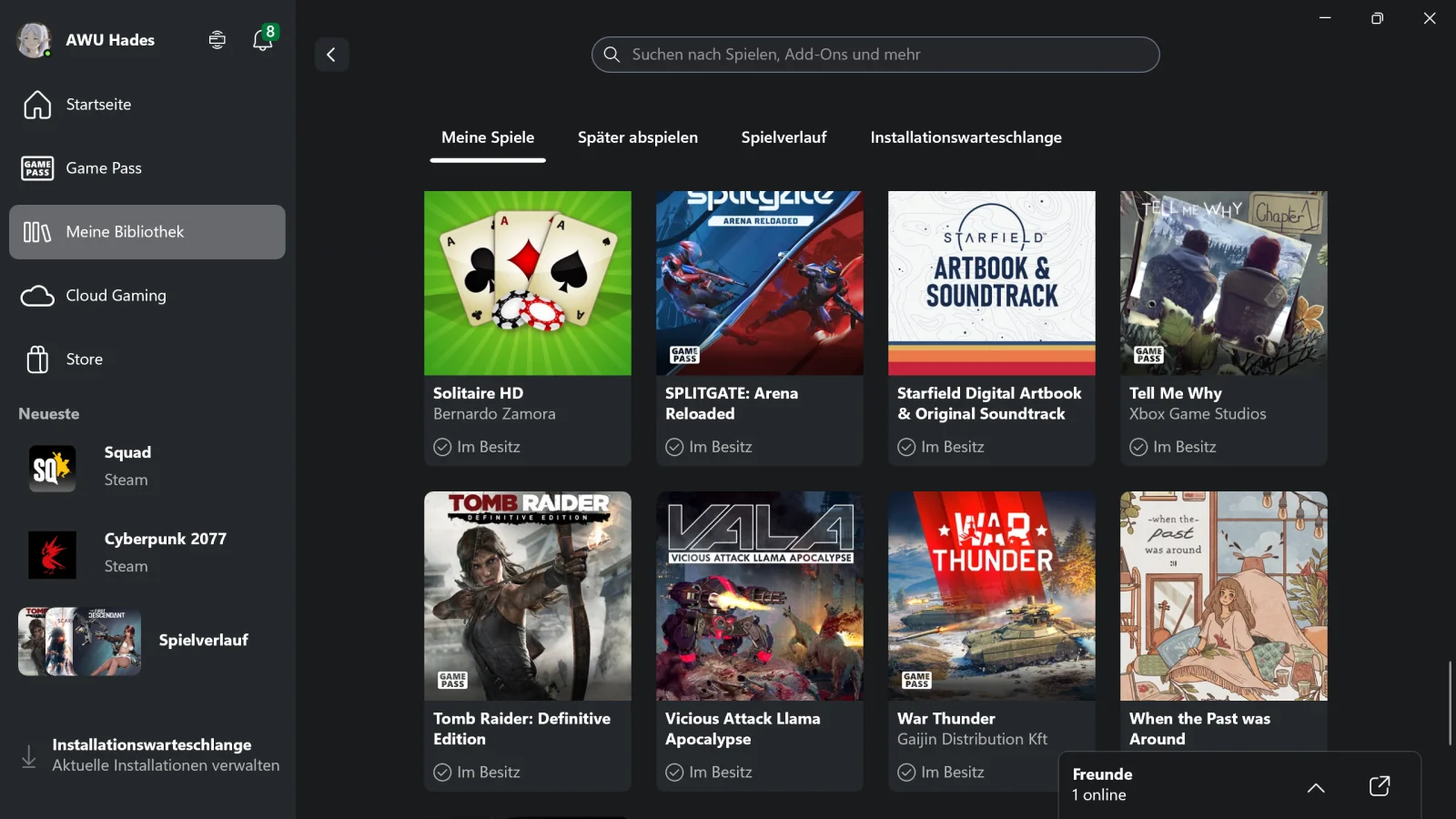Screen dimensions: 1456x819
Task: Click the Freunde 1 online label
Action: (x=1102, y=784)
